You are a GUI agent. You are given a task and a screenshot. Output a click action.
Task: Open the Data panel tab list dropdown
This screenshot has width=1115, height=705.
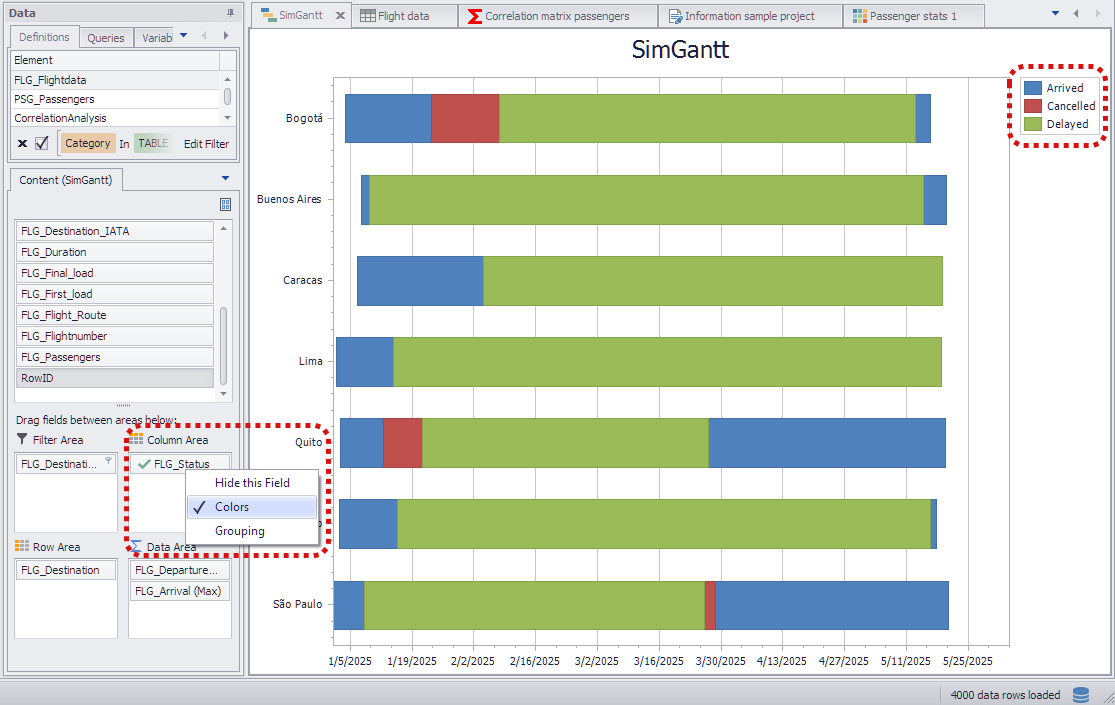[x=183, y=36]
